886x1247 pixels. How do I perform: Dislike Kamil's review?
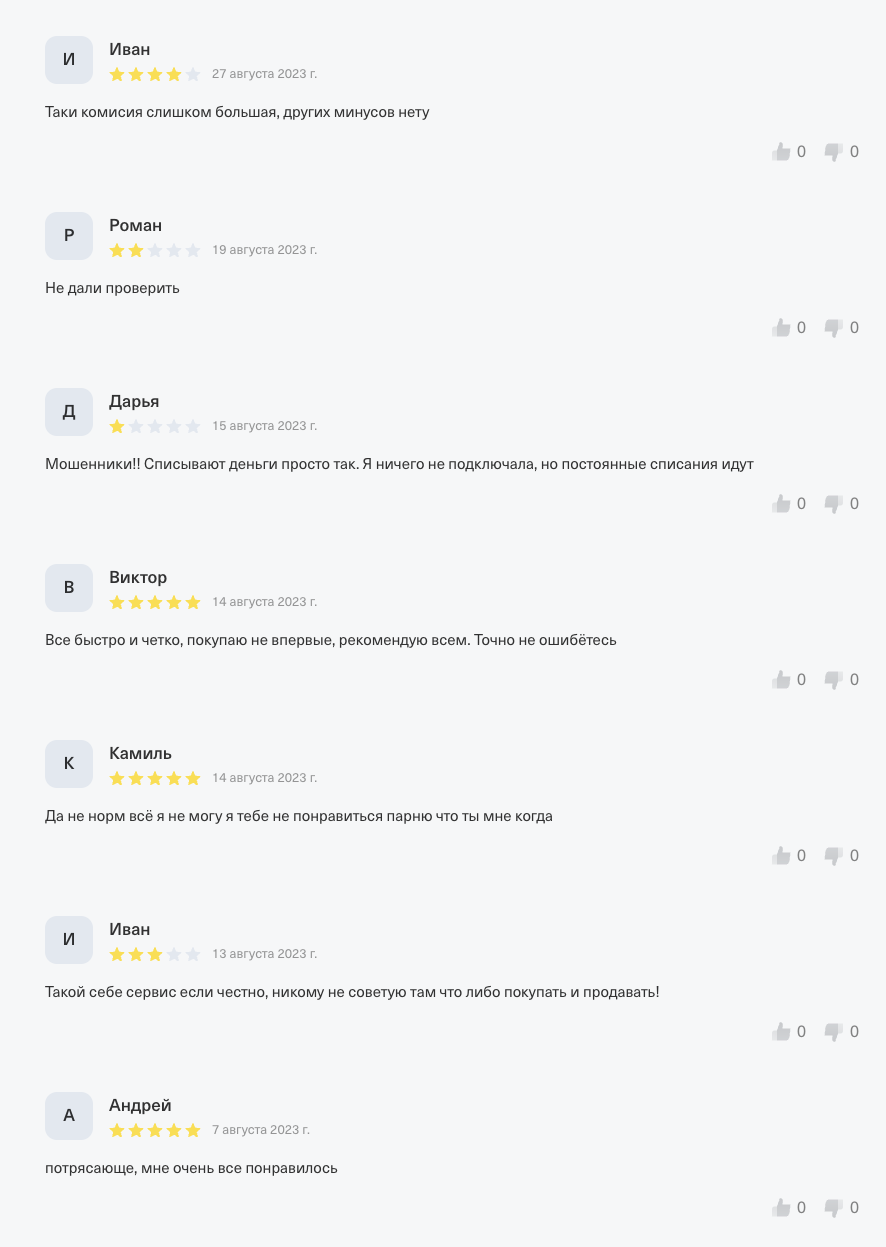pyautogui.click(x=833, y=856)
